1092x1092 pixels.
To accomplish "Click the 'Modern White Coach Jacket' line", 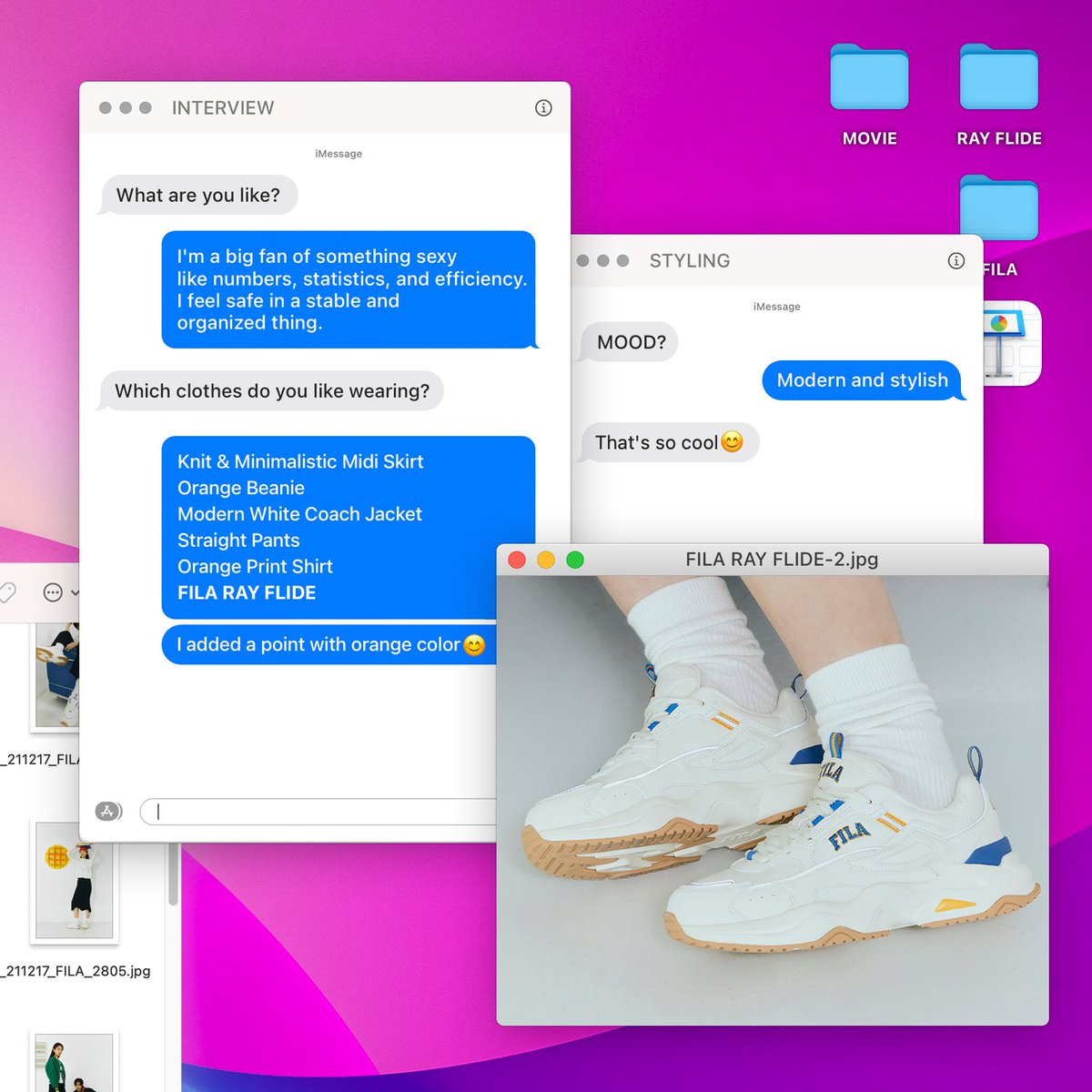I will [x=299, y=514].
